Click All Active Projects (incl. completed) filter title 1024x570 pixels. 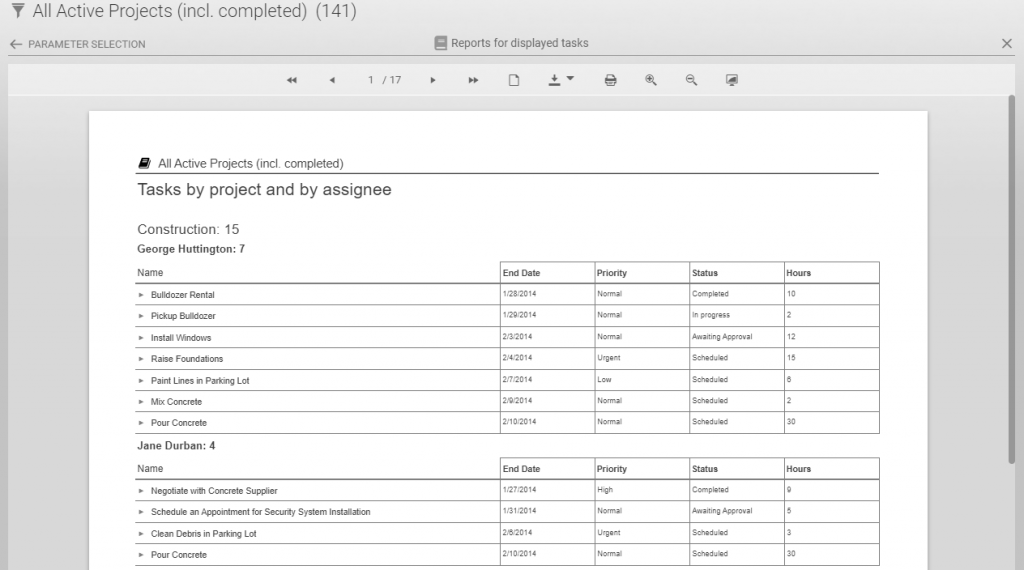click(170, 11)
